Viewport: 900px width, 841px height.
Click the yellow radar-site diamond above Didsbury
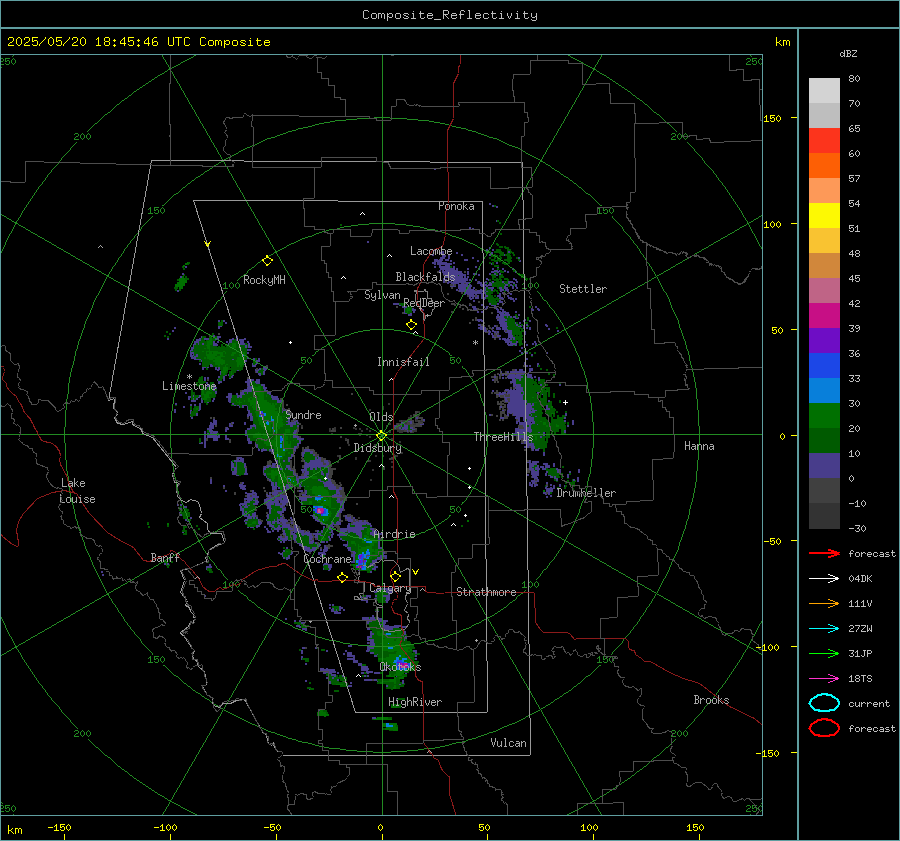381,436
